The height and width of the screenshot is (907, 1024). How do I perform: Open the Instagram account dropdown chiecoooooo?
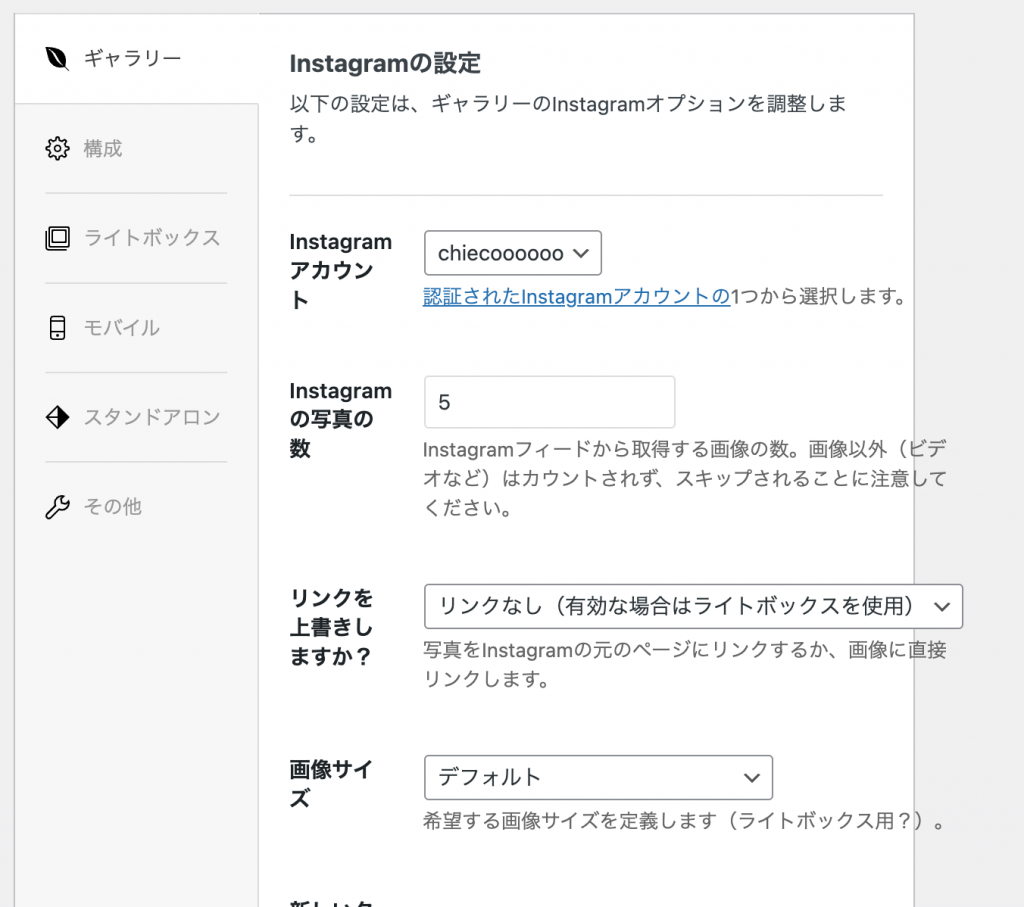tap(513, 253)
